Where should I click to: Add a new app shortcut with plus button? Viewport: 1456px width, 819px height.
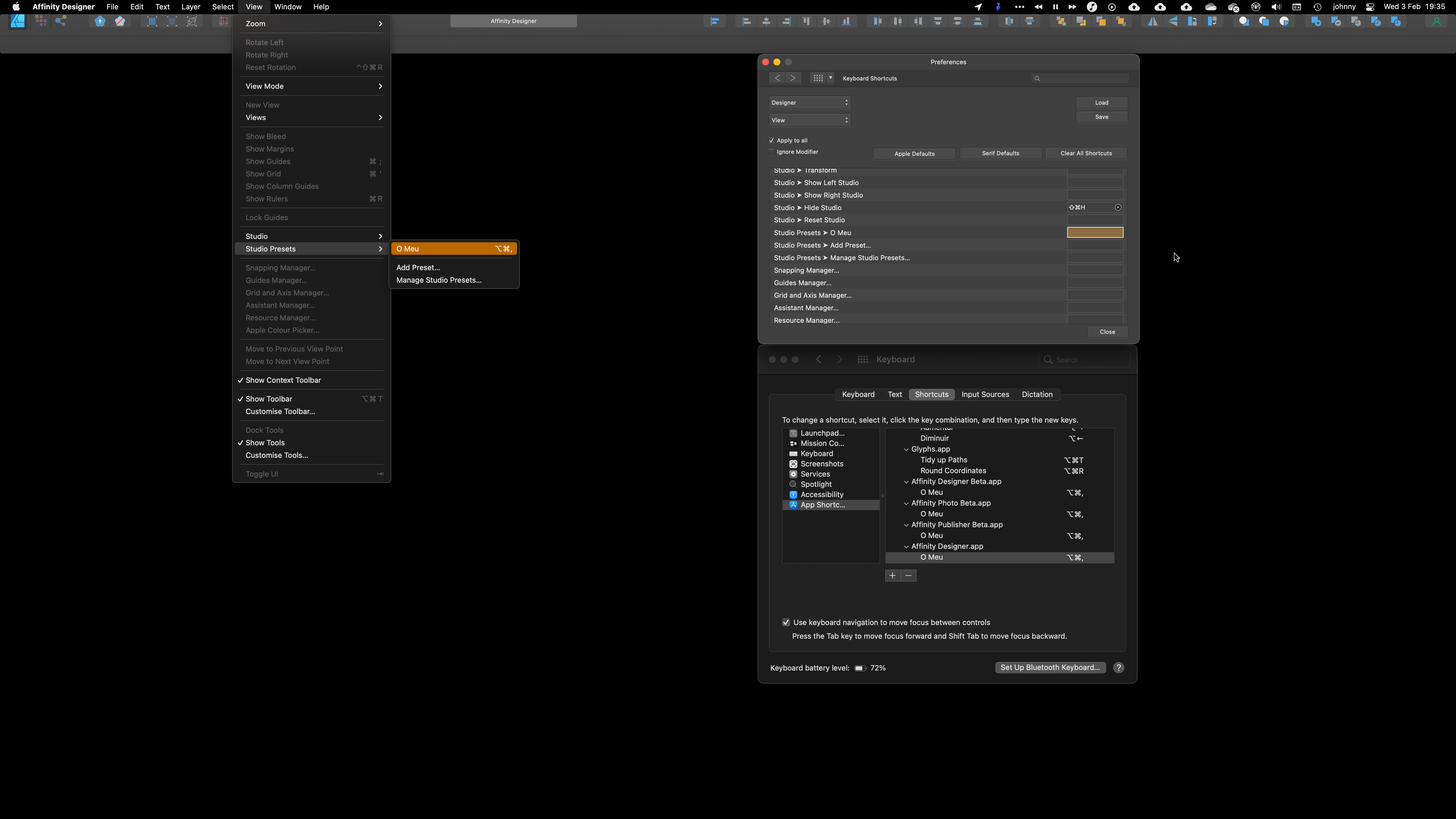tap(892, 575)
